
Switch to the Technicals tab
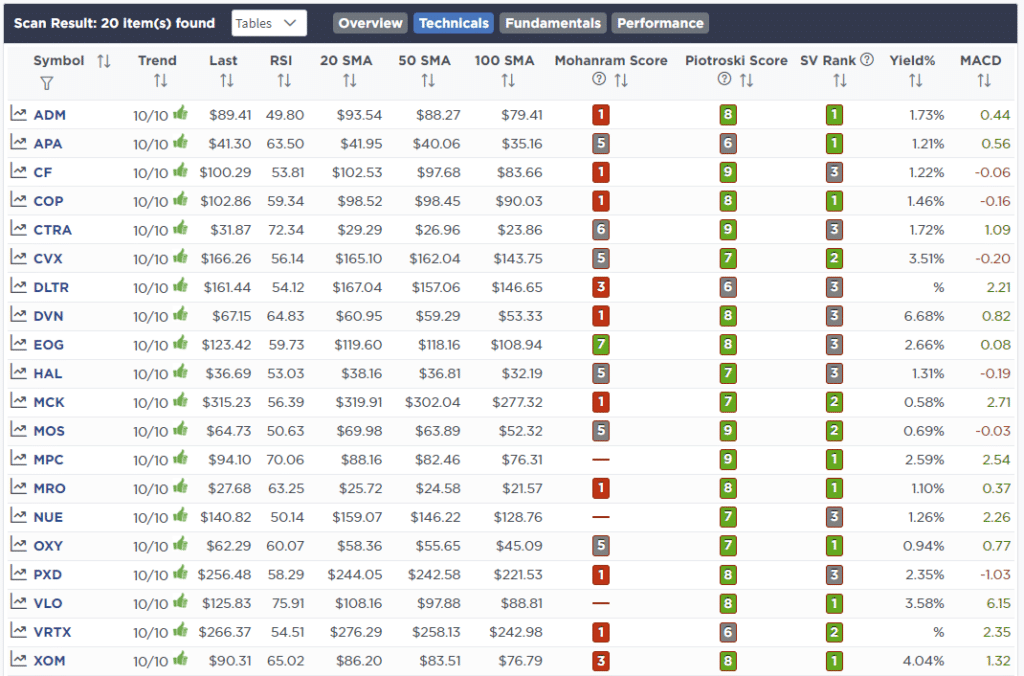[454, 24]
